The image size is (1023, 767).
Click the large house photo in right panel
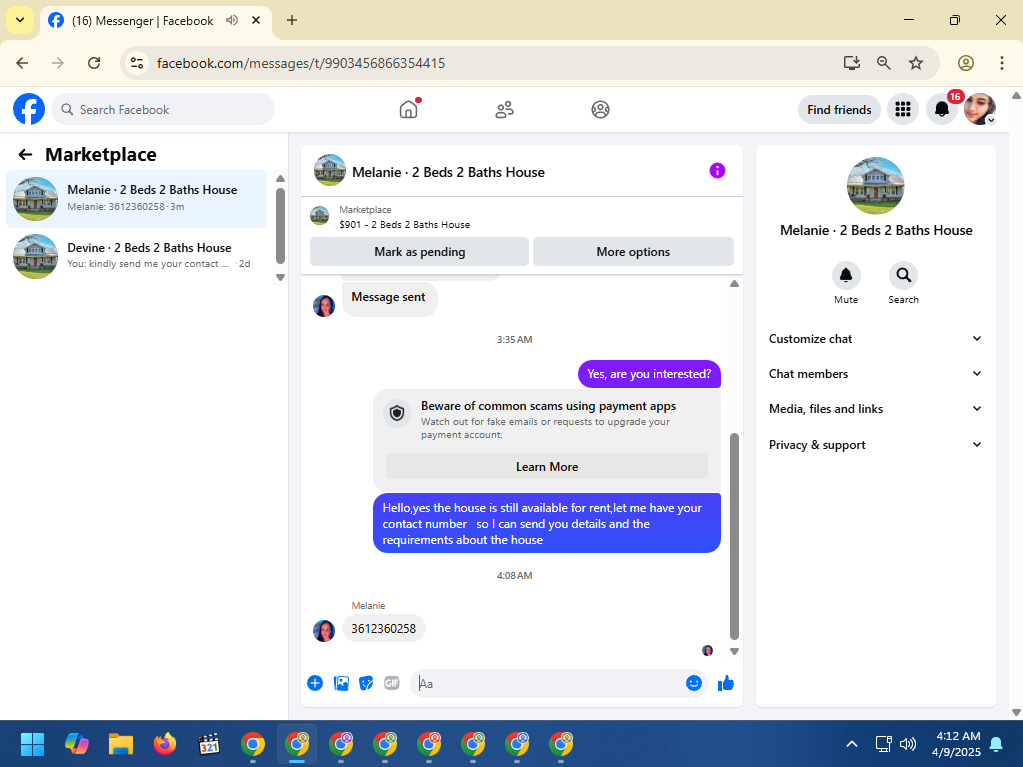[876, 186]
